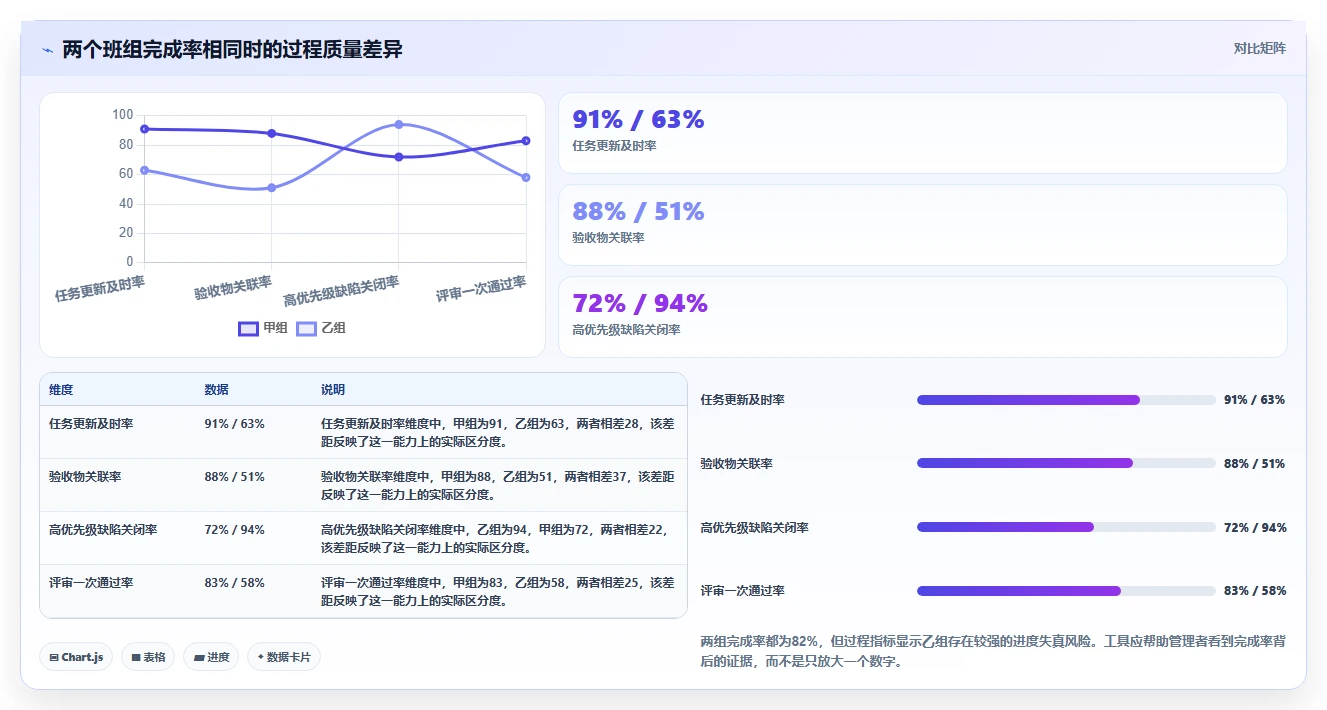Click the 91% / 63% value in the table
This screenshot has height=710, width=1327.
tap(234, 424)
